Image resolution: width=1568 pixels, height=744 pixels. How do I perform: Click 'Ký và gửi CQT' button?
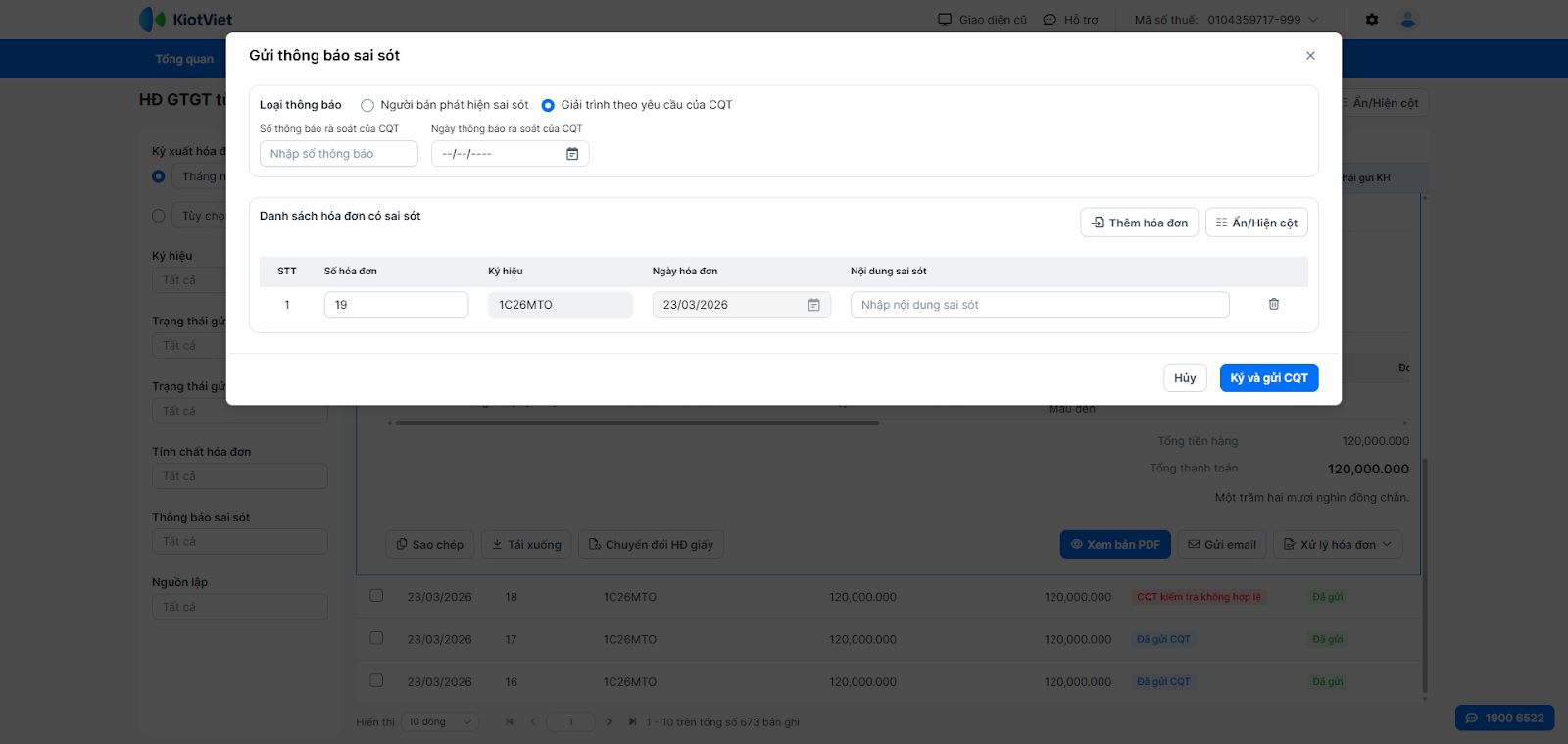(1268, 378)
